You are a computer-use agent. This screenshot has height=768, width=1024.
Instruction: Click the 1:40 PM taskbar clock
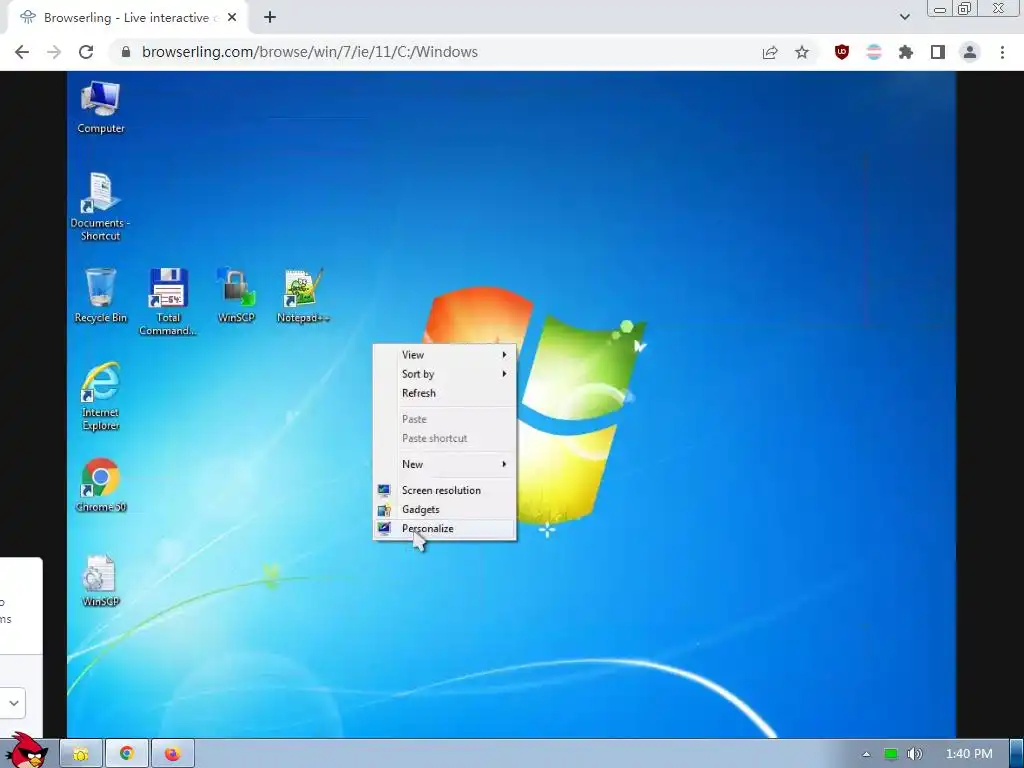pyautogui.click(x=969, y=754)
